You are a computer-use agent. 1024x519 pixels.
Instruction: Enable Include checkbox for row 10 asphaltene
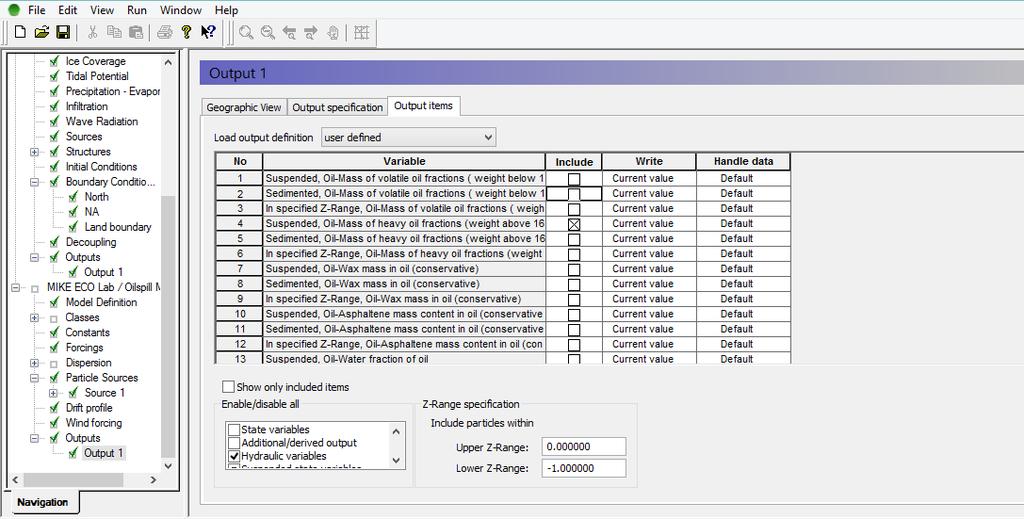pyautogui.click(x=574, y=314)
